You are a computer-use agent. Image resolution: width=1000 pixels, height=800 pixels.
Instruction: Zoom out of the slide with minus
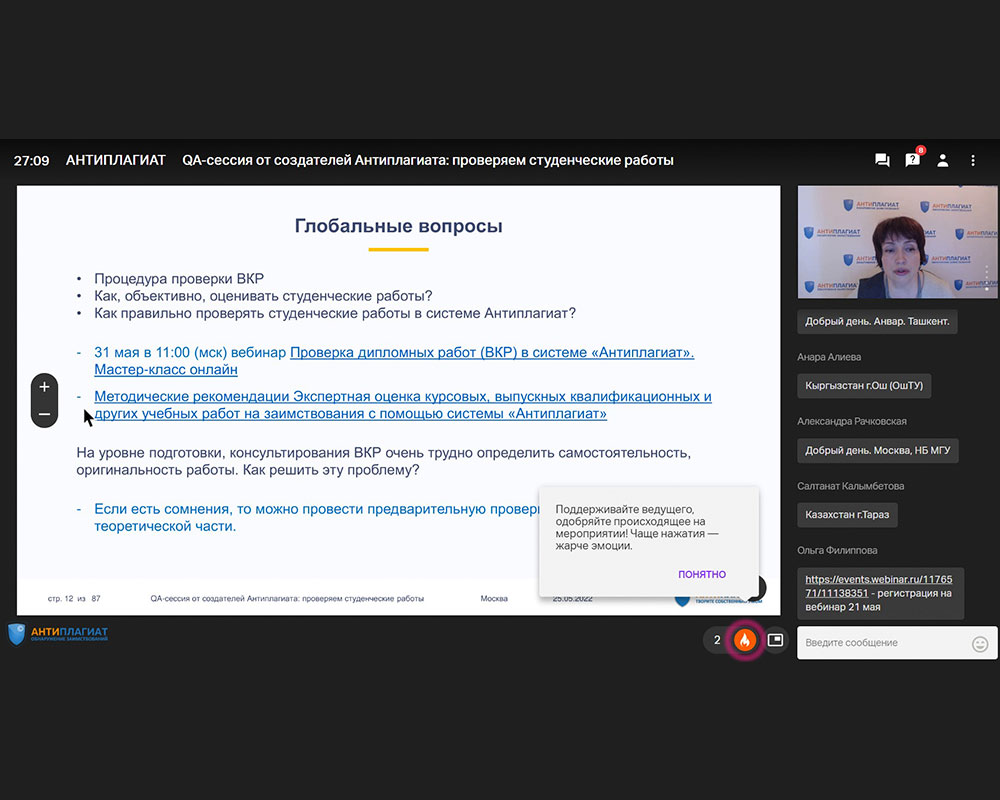point(44,414)
